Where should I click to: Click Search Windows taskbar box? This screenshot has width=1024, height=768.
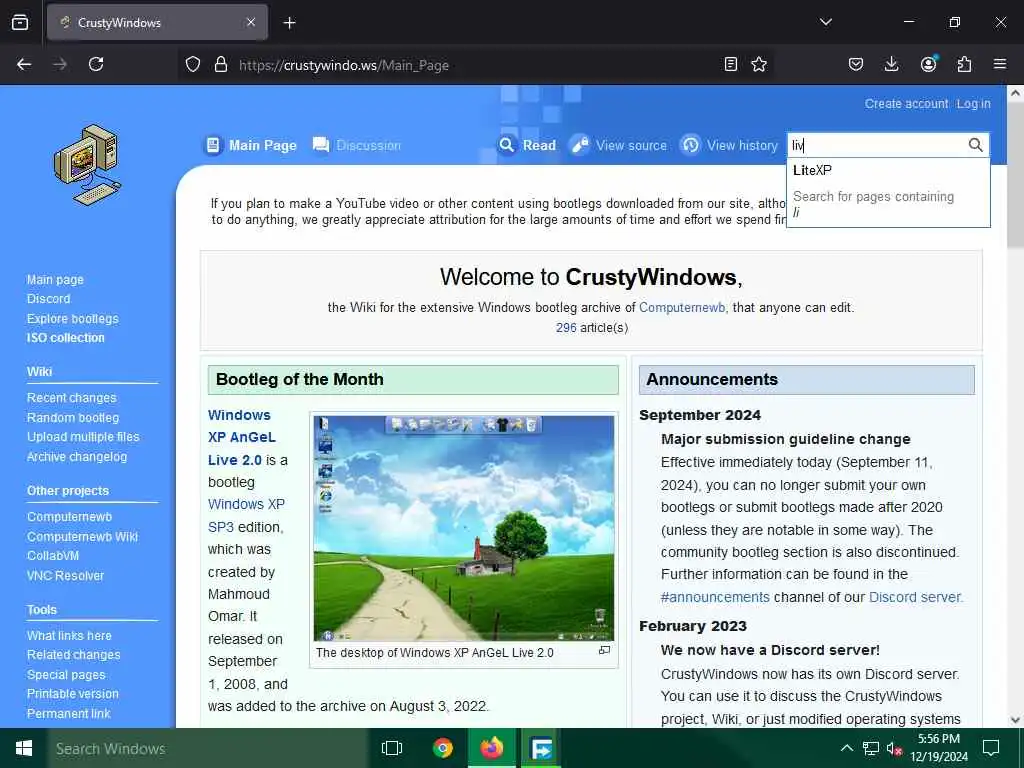click(208, 748)
